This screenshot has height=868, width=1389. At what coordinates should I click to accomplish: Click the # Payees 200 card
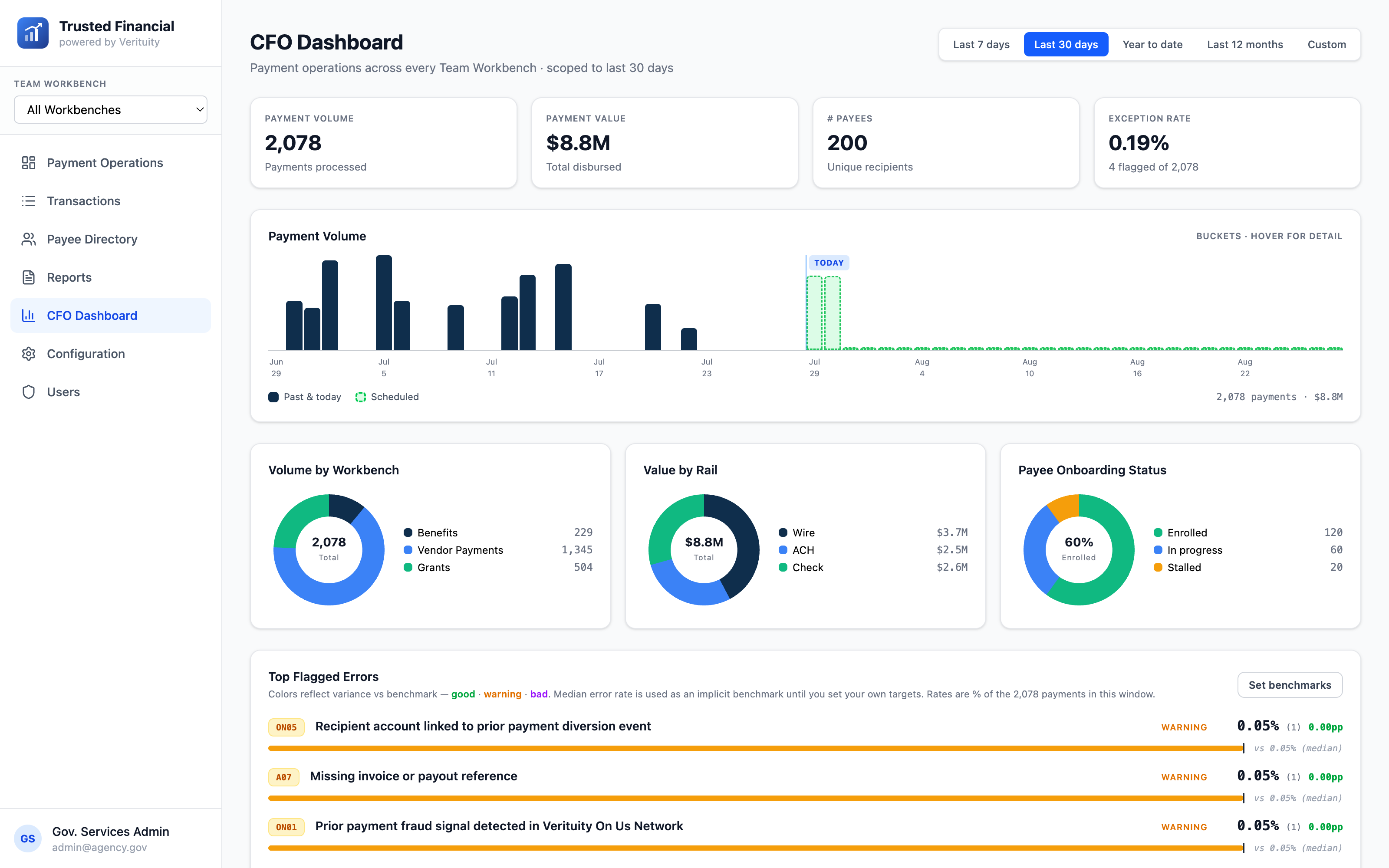tap(946, 142)
